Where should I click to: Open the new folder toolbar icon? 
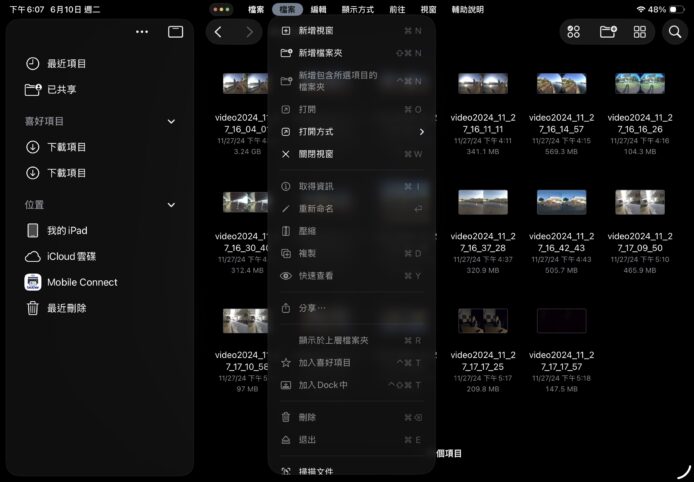click(607, 32)
